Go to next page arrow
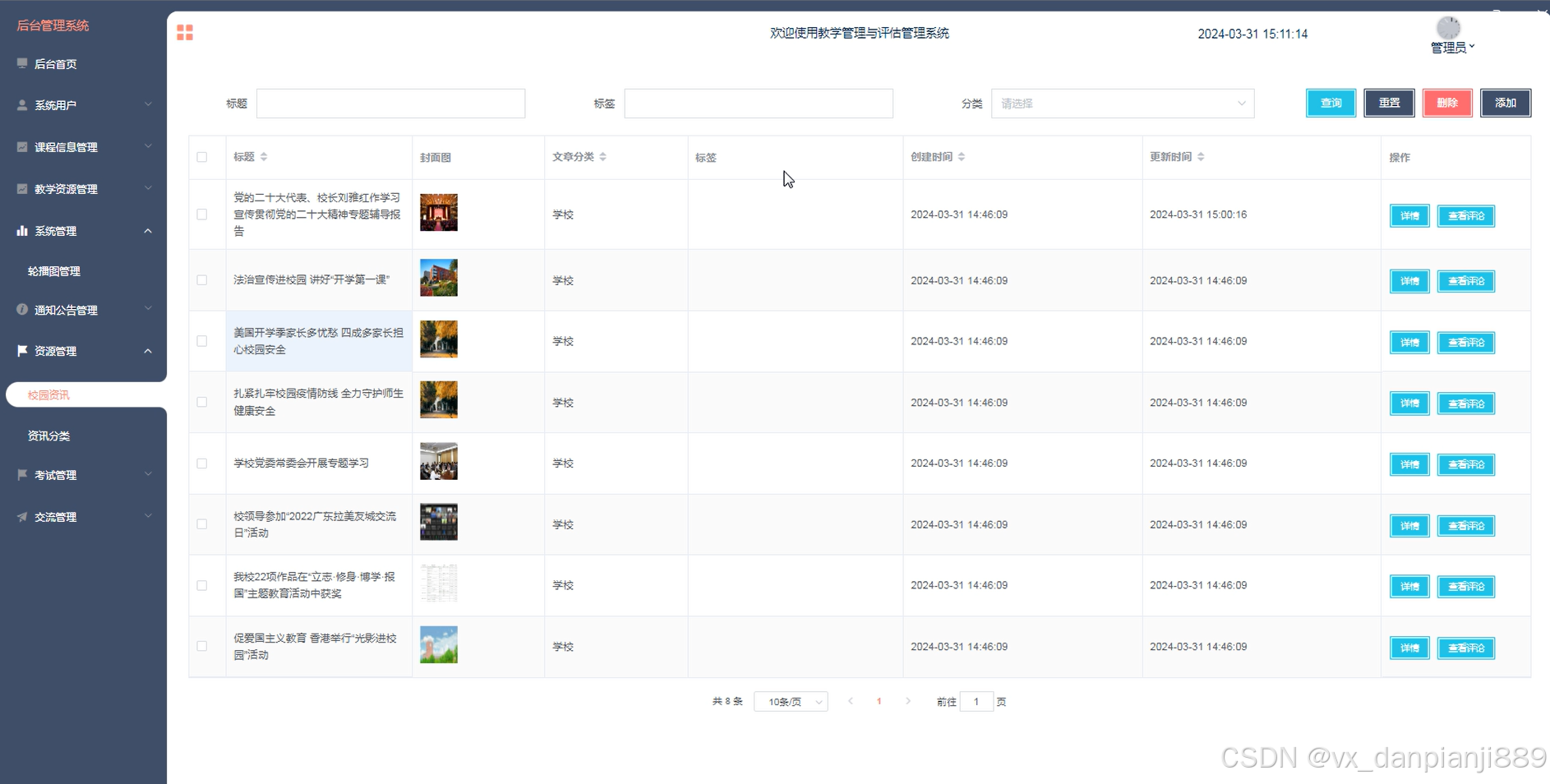The image size is (1550, 784). [908, 701]
